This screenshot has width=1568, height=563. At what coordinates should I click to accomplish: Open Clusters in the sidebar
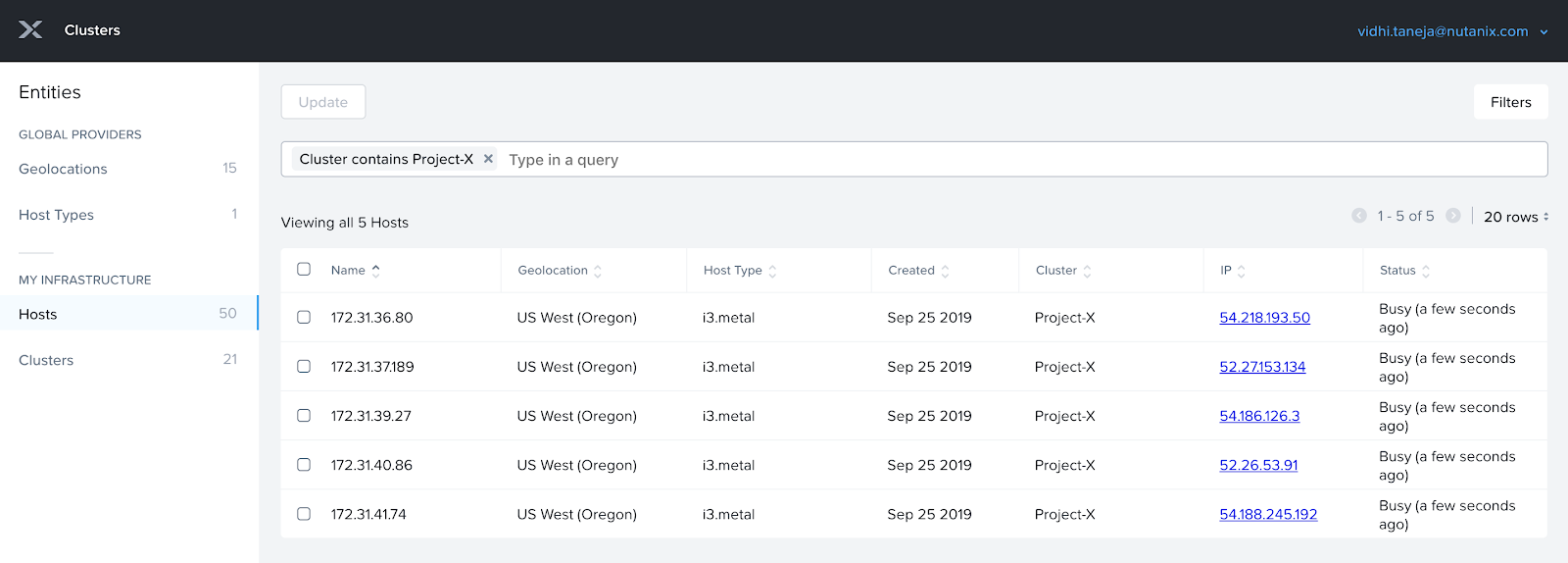46,360
